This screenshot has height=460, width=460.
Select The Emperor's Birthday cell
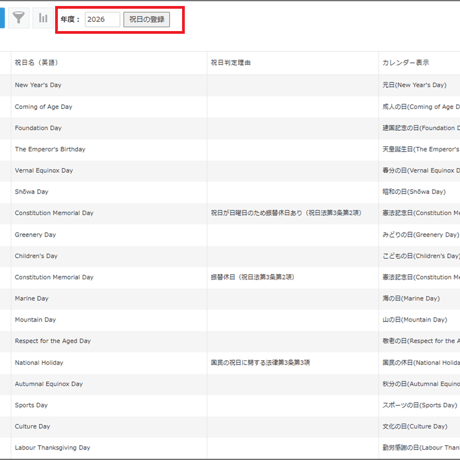pyautogui.click(x=109, y=149)
